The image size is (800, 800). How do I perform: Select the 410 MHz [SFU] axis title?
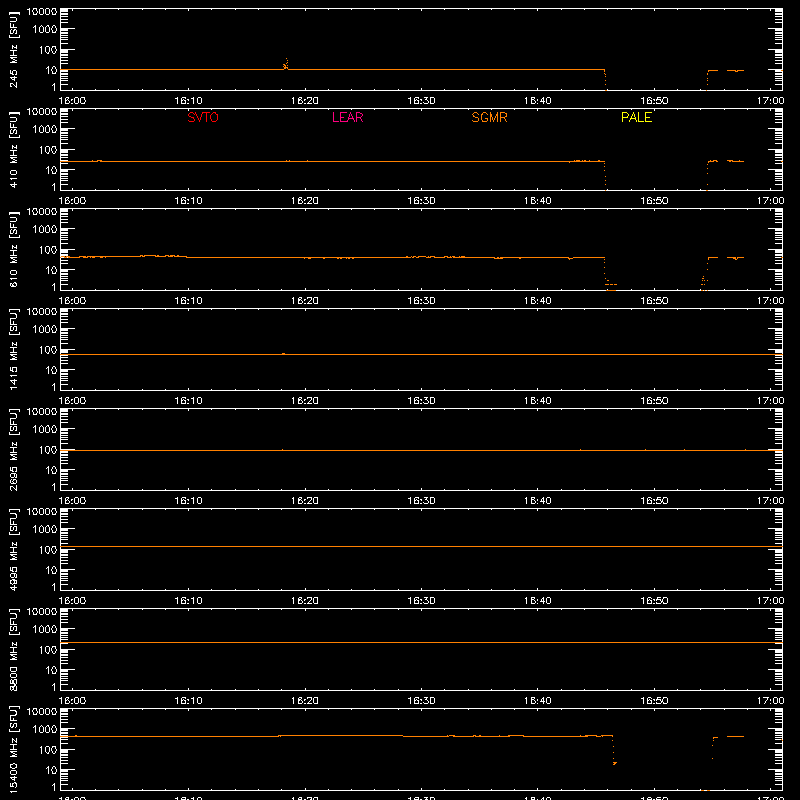14,150
